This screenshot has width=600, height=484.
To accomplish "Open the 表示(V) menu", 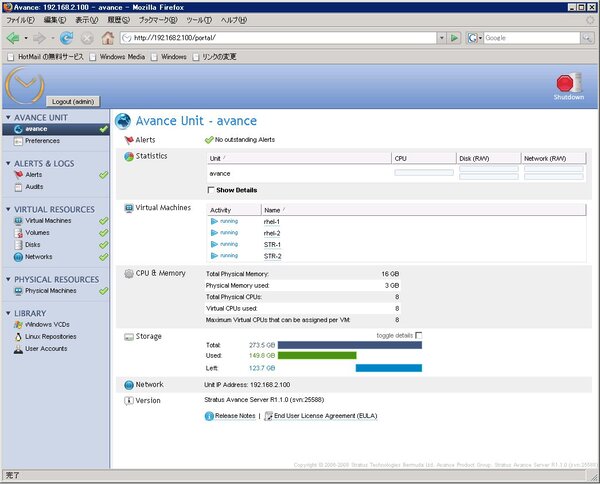I will (86, 20).
